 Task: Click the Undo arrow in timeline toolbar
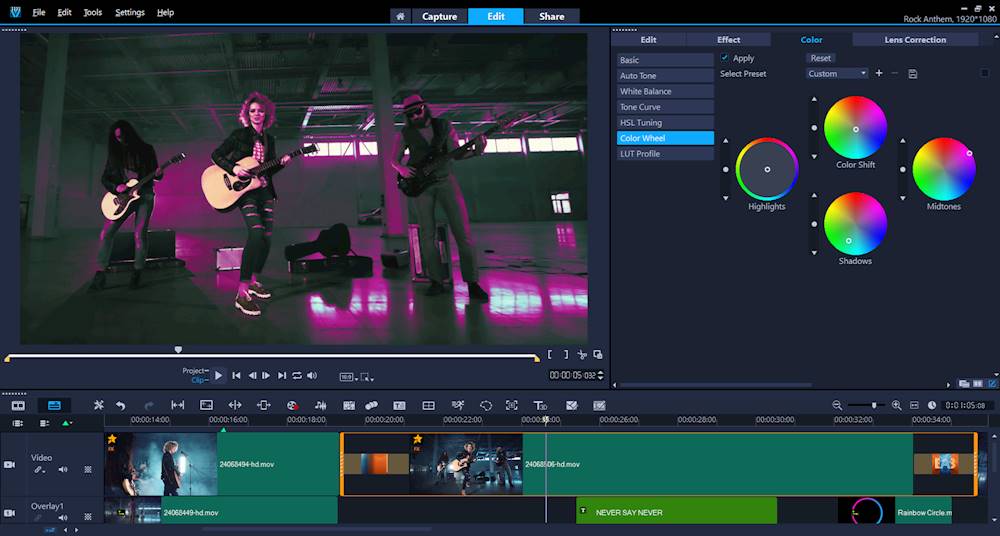point(120,405)
